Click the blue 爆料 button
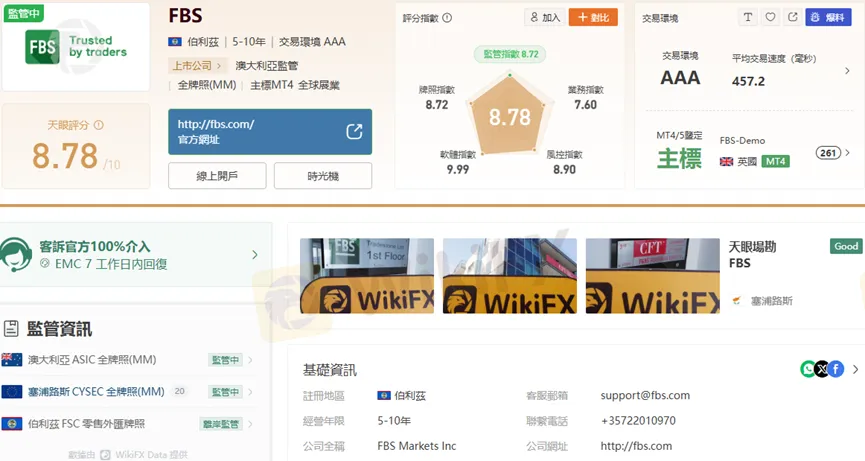Image resolution: width=865 pixels, height=461 pixels. click(x=828, y=17)
